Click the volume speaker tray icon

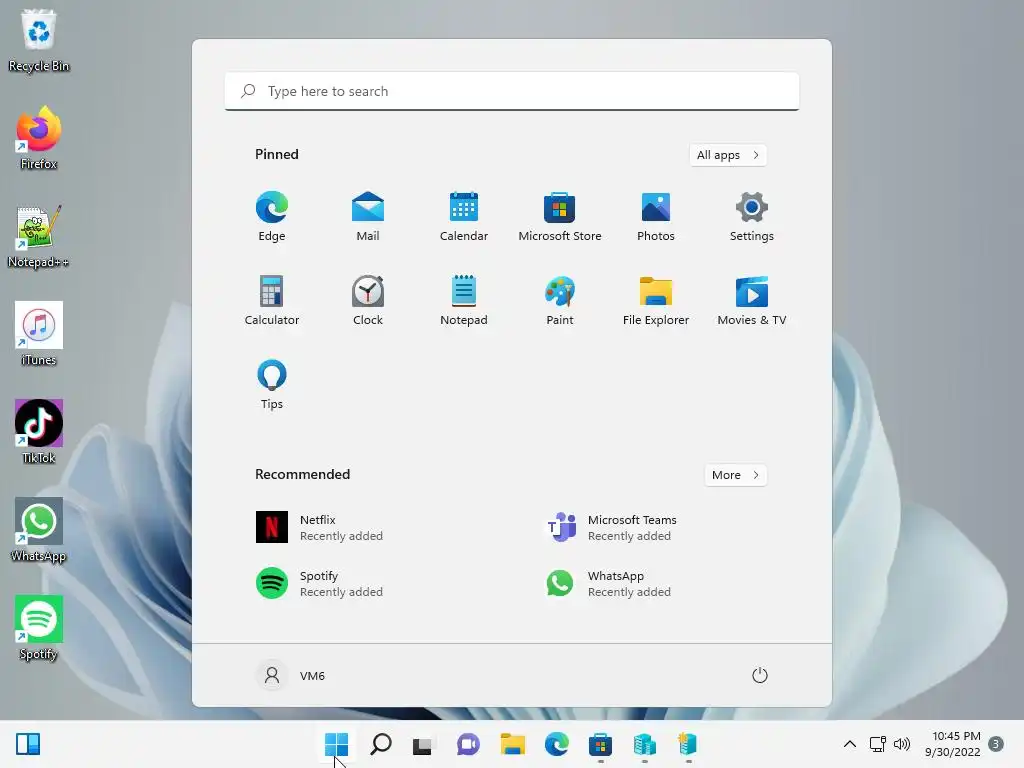point(902,744)
